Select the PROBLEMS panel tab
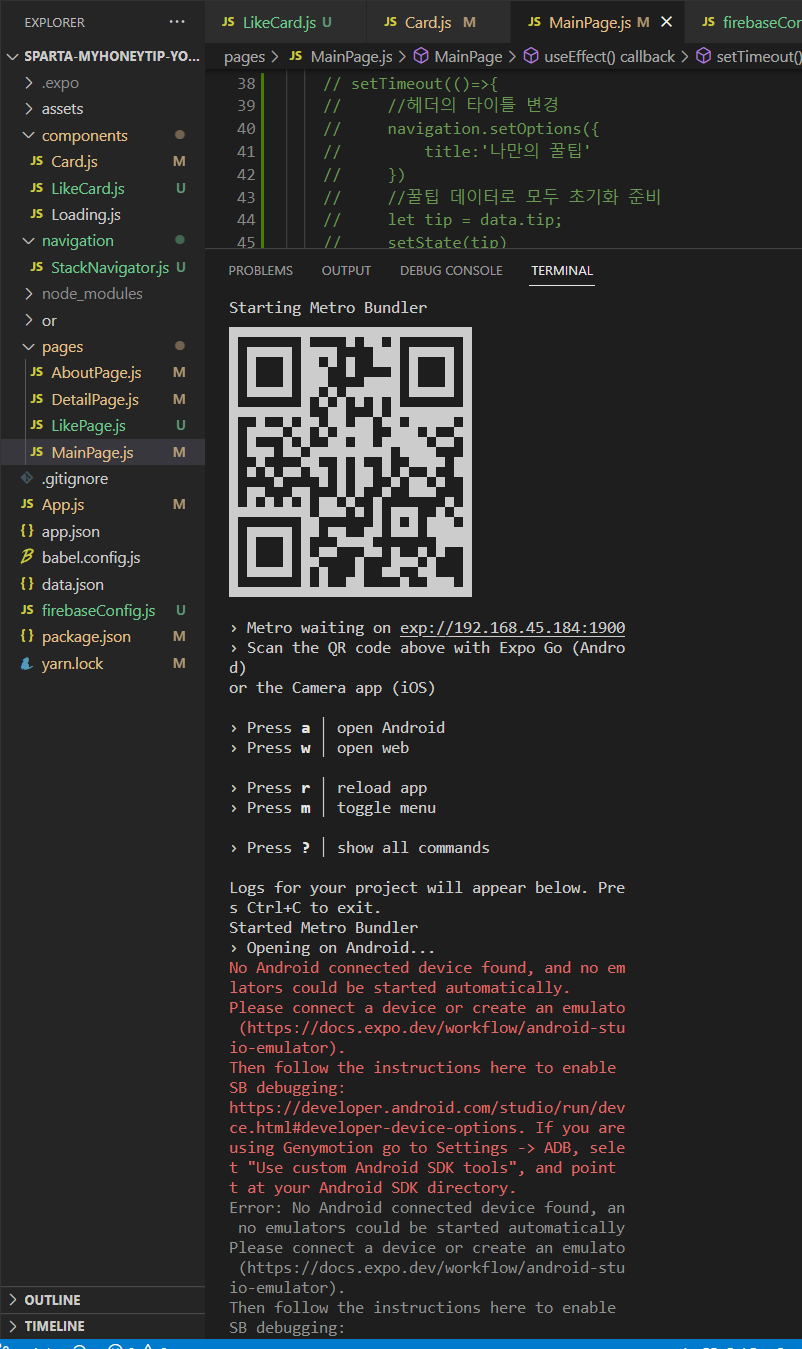This screenshot has width=802, height=1349. click(x=261, y=271)
